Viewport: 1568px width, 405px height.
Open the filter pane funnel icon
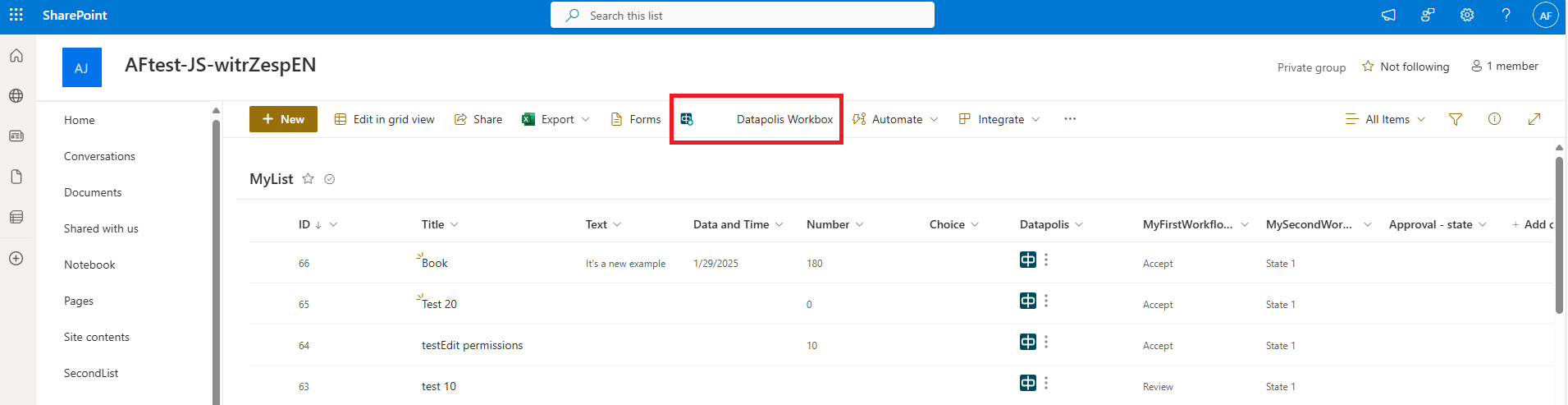[x=1455, y=119]
